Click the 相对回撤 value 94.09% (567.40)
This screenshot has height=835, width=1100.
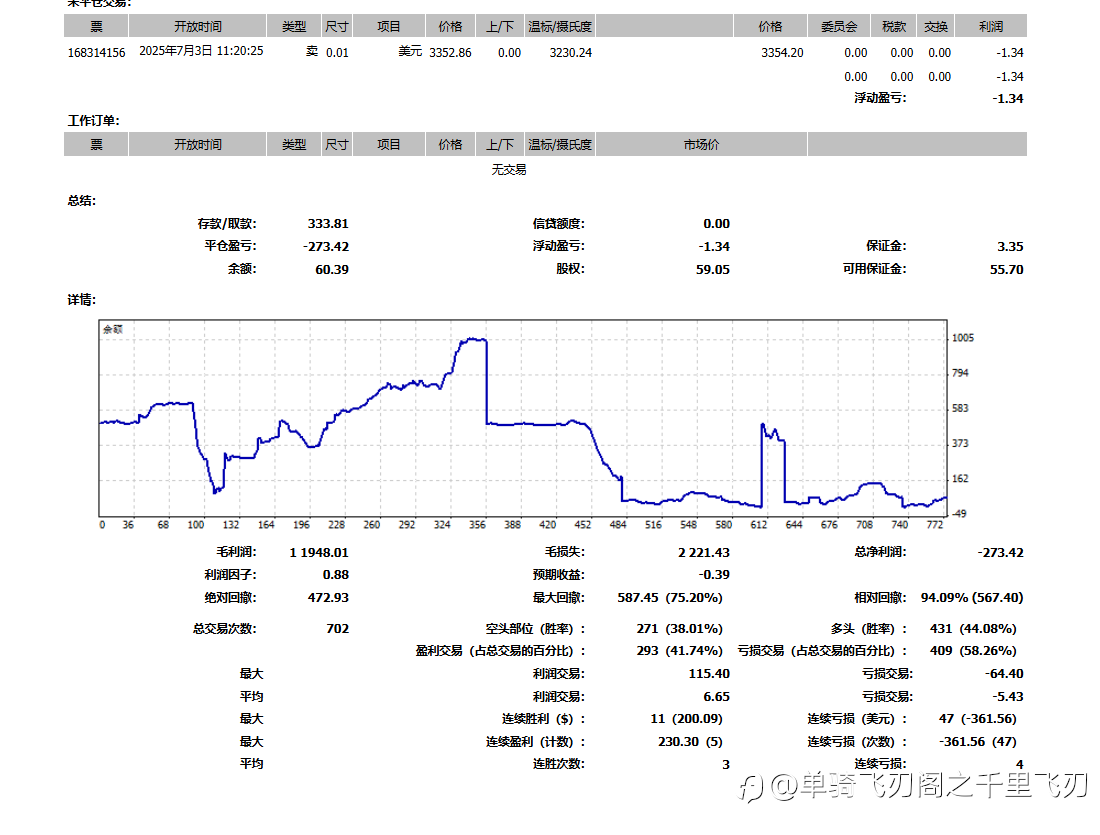pos(972,598)
